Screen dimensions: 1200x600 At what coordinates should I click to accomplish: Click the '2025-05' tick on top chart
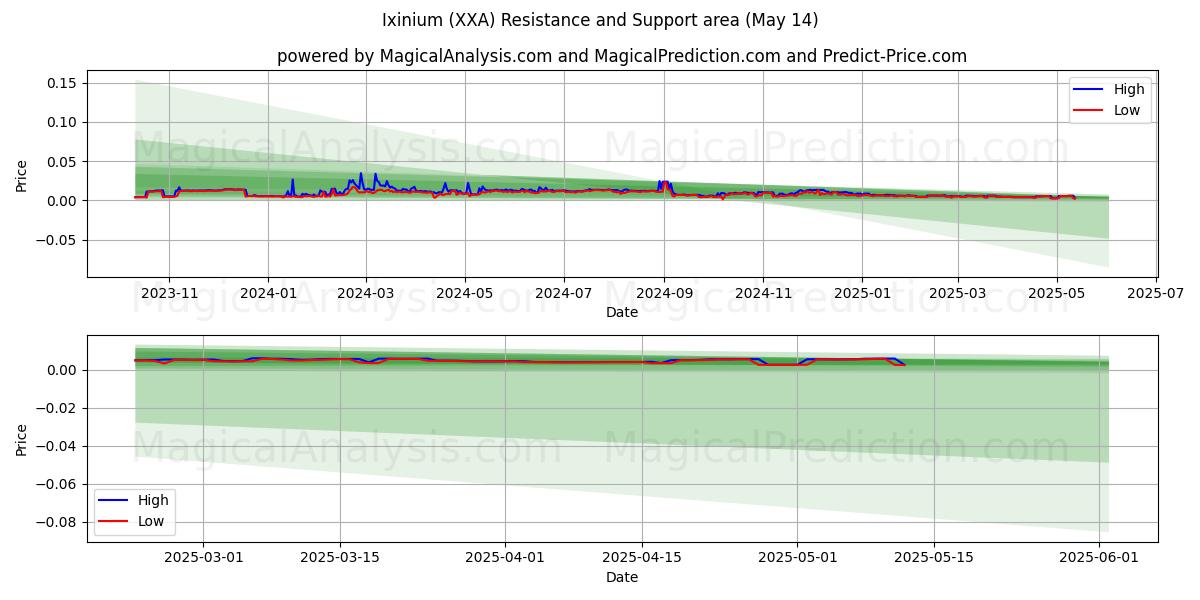coord(1057,293)
